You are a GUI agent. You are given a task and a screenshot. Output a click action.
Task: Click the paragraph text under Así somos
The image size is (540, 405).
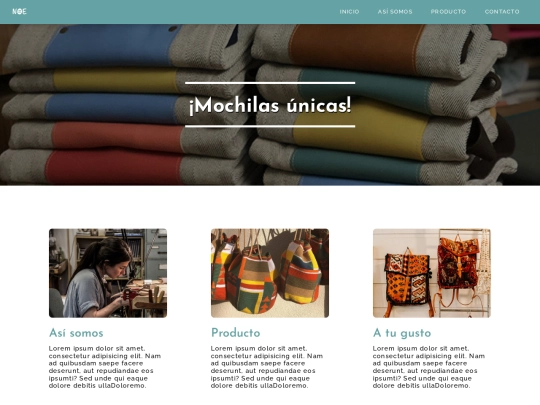[105, 367]
